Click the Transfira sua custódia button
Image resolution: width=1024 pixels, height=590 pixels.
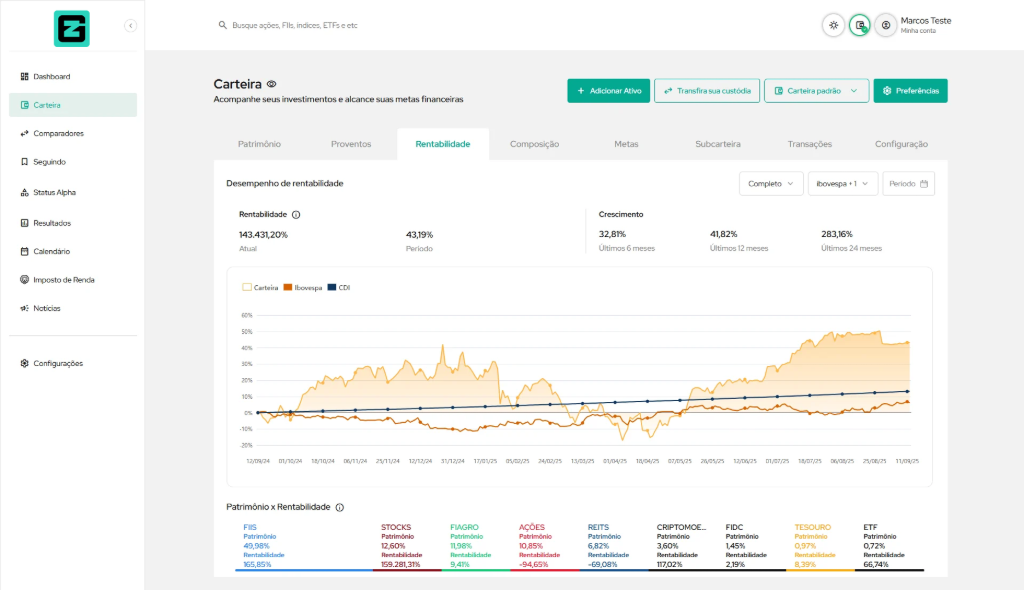tap(707, 91)
